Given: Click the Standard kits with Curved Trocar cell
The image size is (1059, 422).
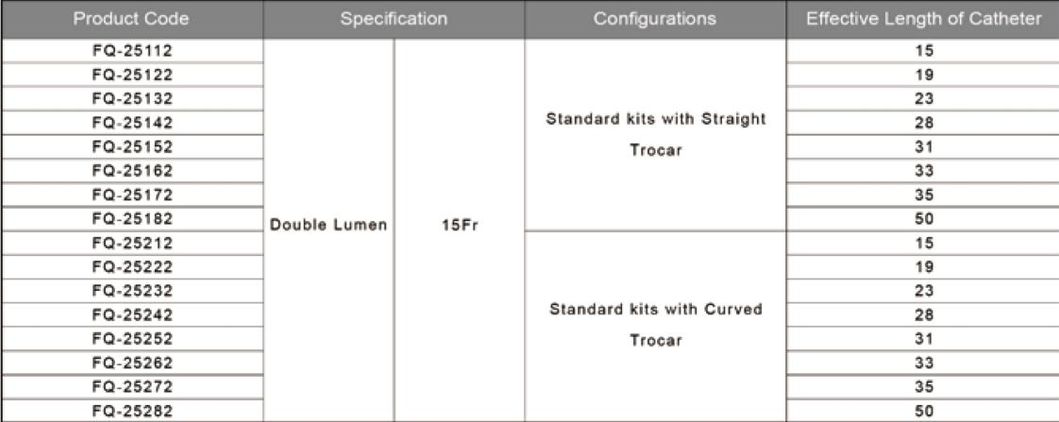Looking at the screenshot, I should [655, 324].
